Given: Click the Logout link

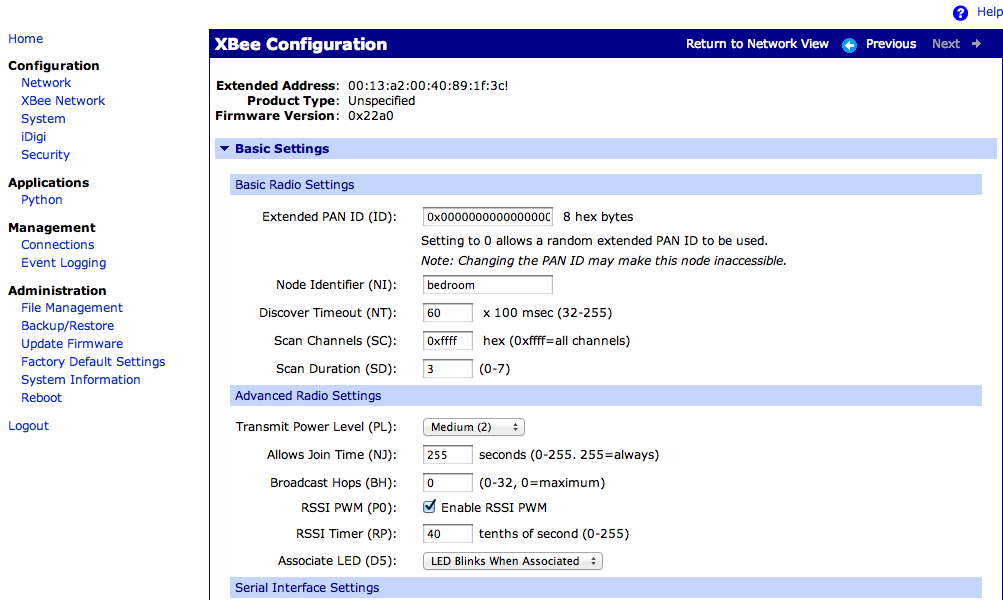Looking at the screenshot, I should (28, 425).
